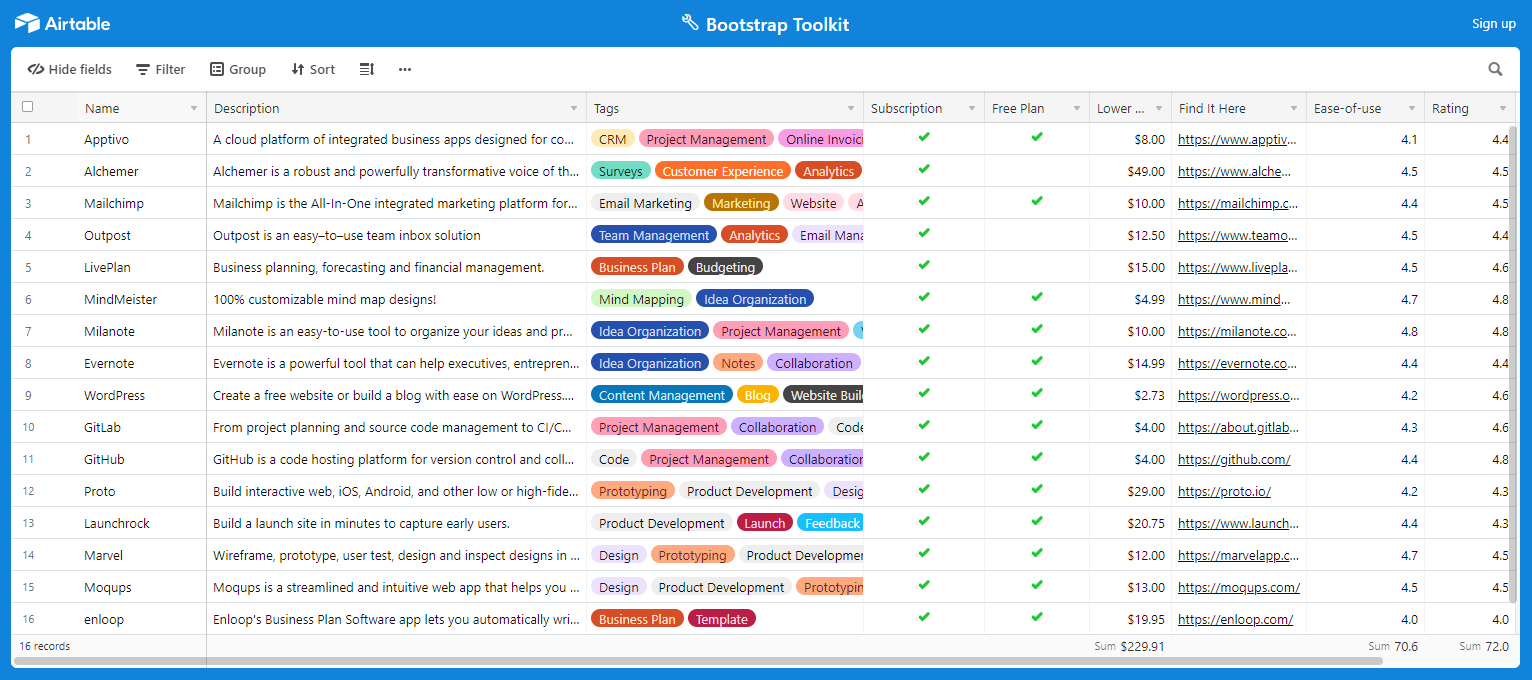
Task: Open the proto.io link
Action: click(1224, 492)
